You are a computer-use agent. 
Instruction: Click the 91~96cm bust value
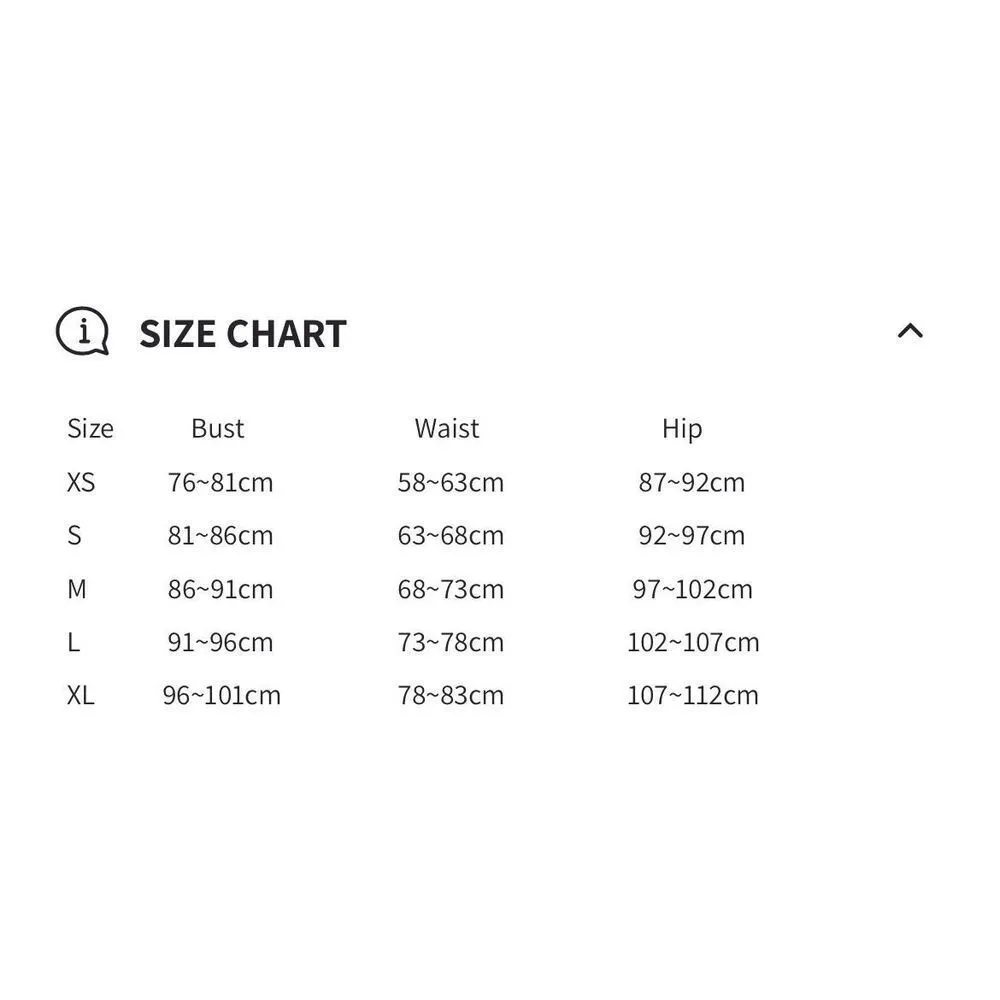point(220,642)
